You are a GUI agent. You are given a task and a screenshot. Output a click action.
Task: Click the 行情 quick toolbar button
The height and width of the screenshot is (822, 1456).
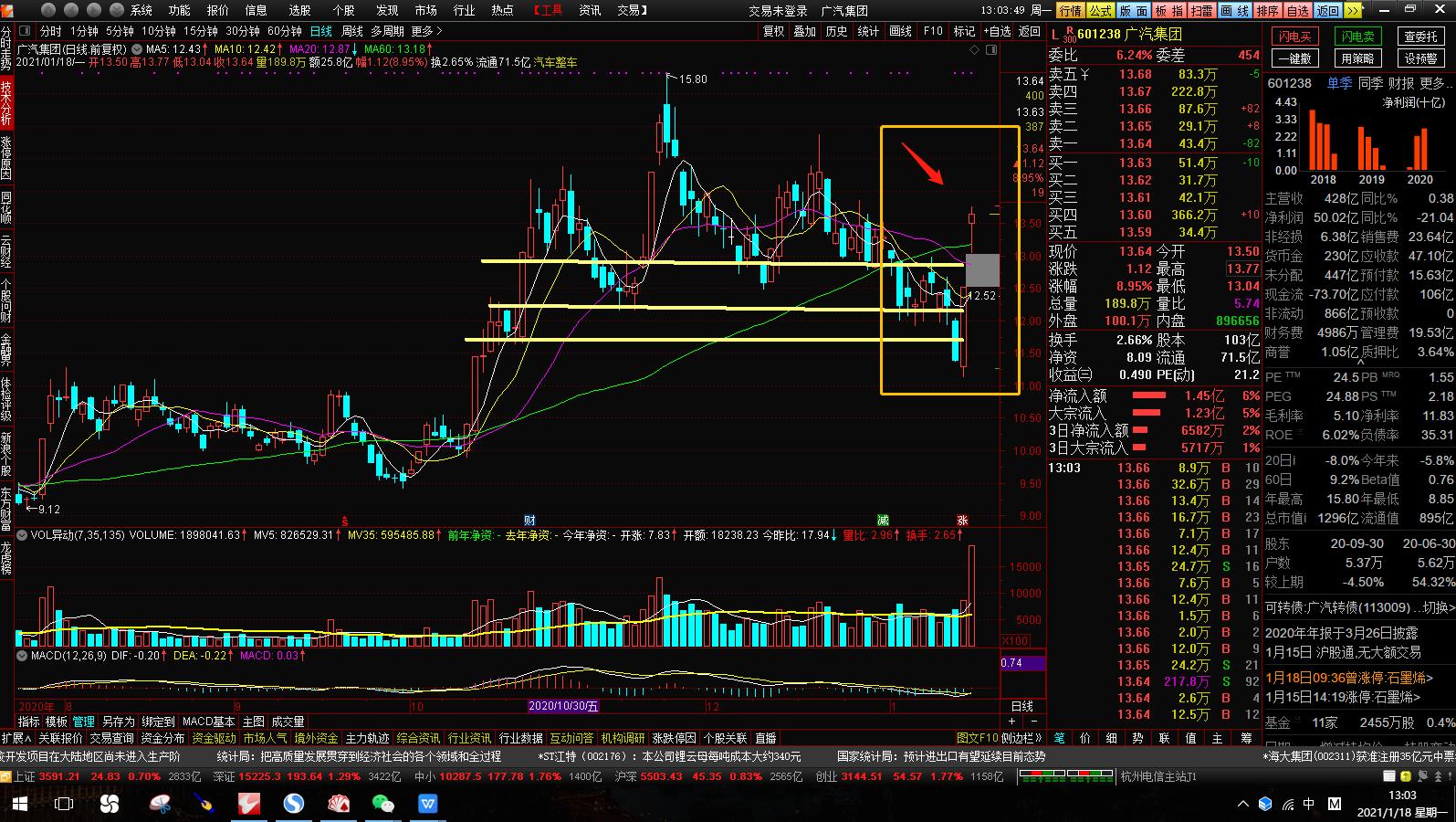[x=1071, y=10]
